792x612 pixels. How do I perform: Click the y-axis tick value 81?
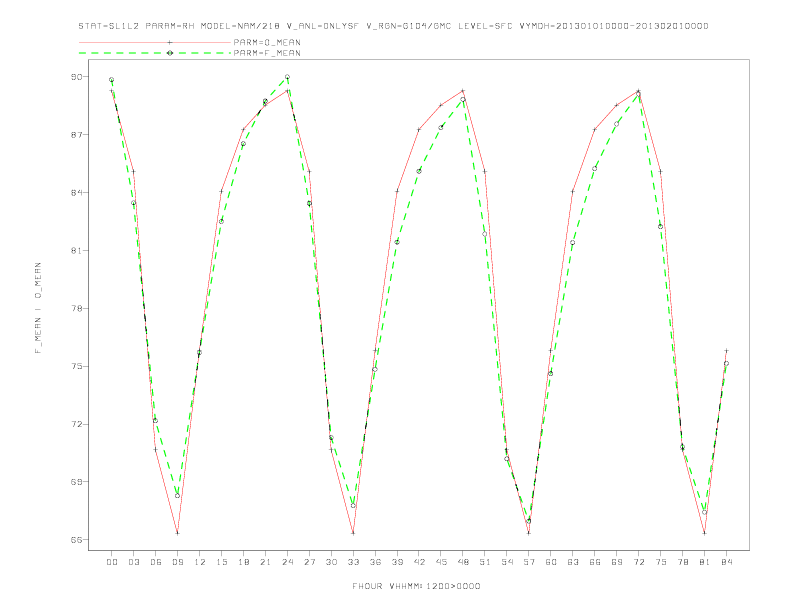(x=77, y=250)
